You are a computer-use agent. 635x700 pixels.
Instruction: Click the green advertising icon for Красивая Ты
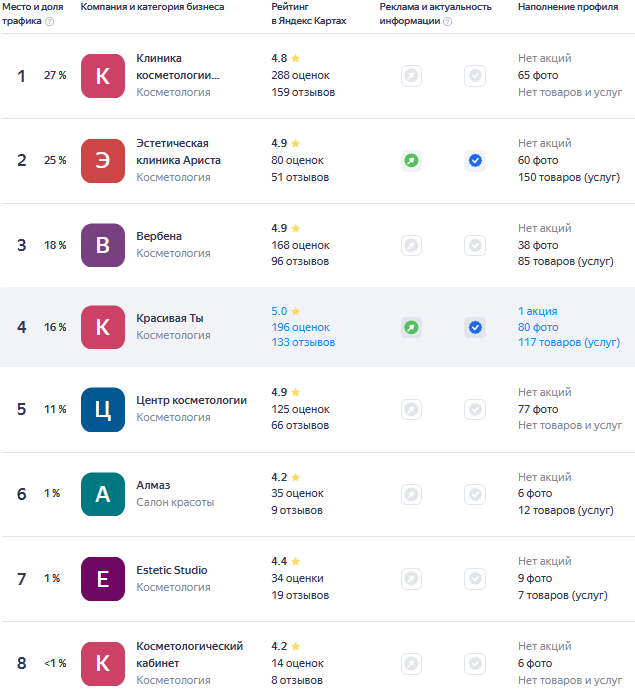click(x=411, y=327)
